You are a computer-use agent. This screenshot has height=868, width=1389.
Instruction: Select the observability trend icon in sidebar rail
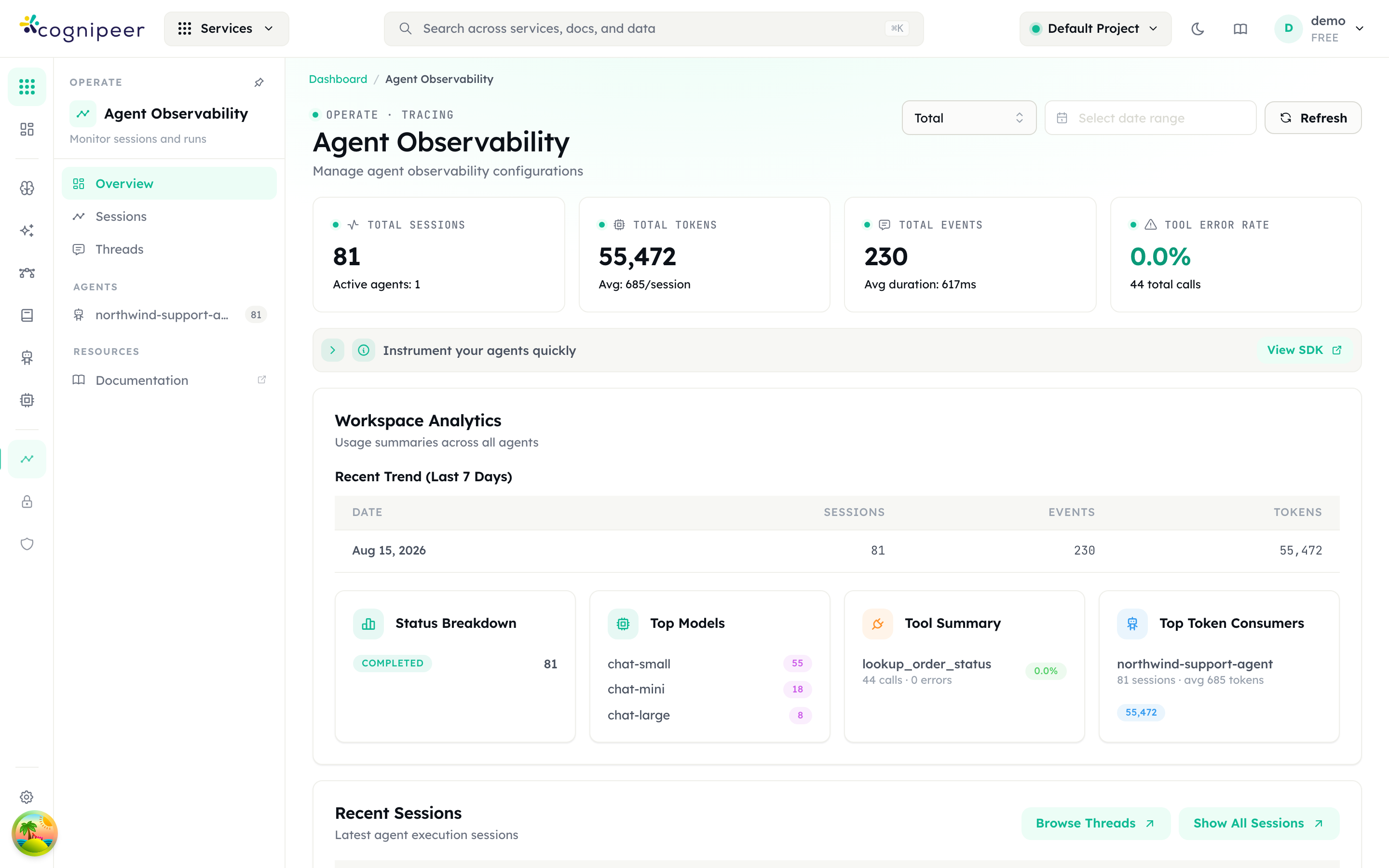pos(27,459)
